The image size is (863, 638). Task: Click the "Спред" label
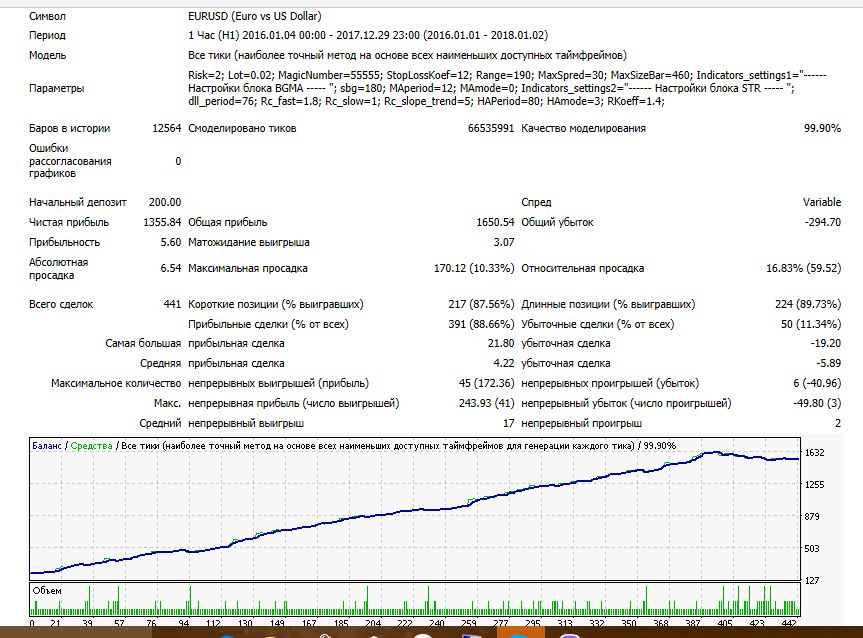click(x=536, y=202)
